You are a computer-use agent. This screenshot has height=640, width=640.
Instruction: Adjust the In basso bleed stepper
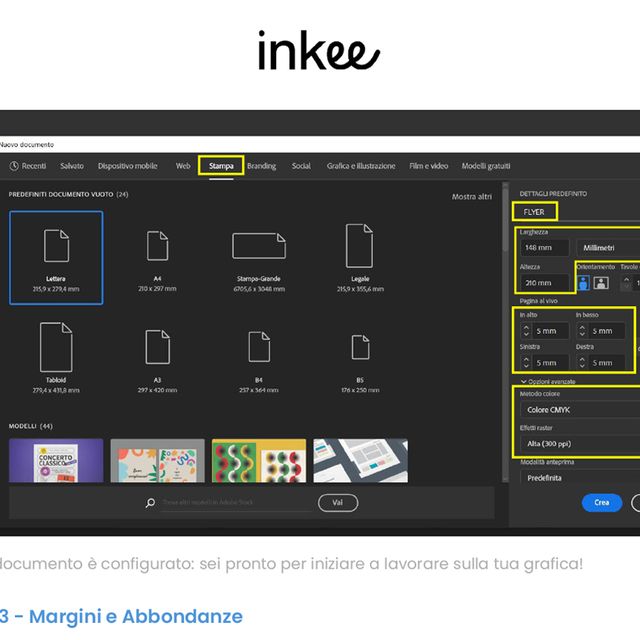click(582, 331)
